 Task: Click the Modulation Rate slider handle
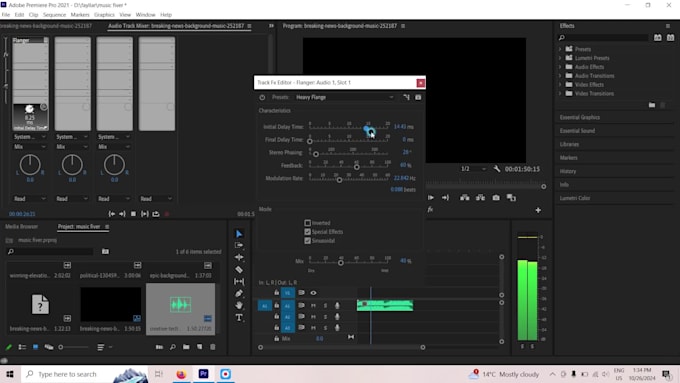point(339,180)
